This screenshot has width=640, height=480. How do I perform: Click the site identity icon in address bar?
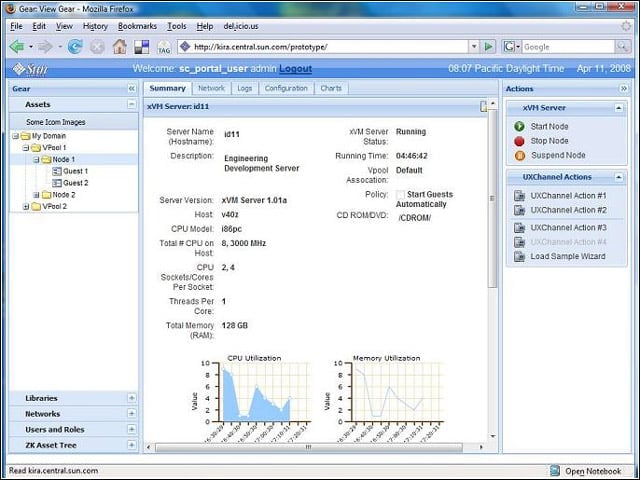[185, 47]
